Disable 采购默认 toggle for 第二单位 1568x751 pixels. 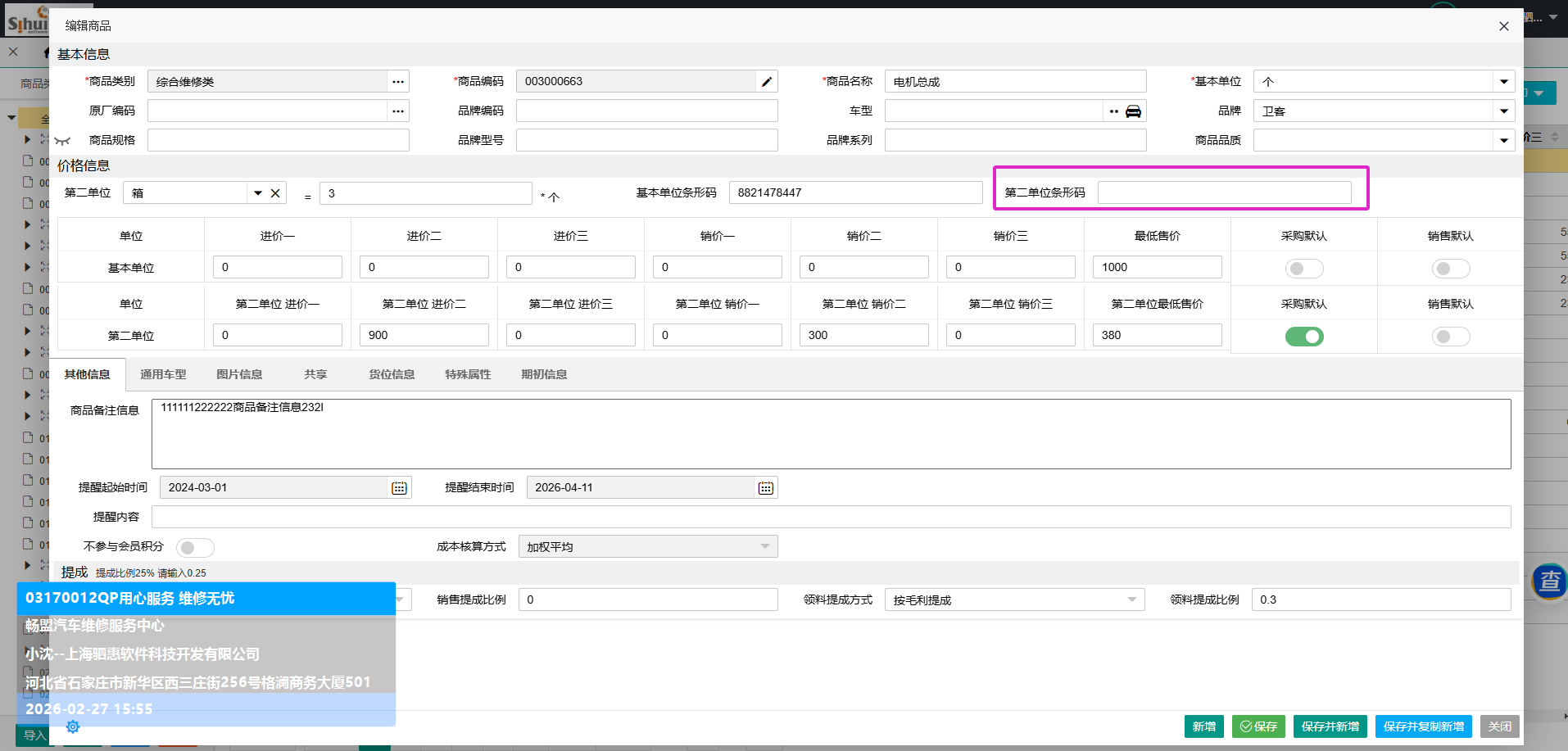1303,337
